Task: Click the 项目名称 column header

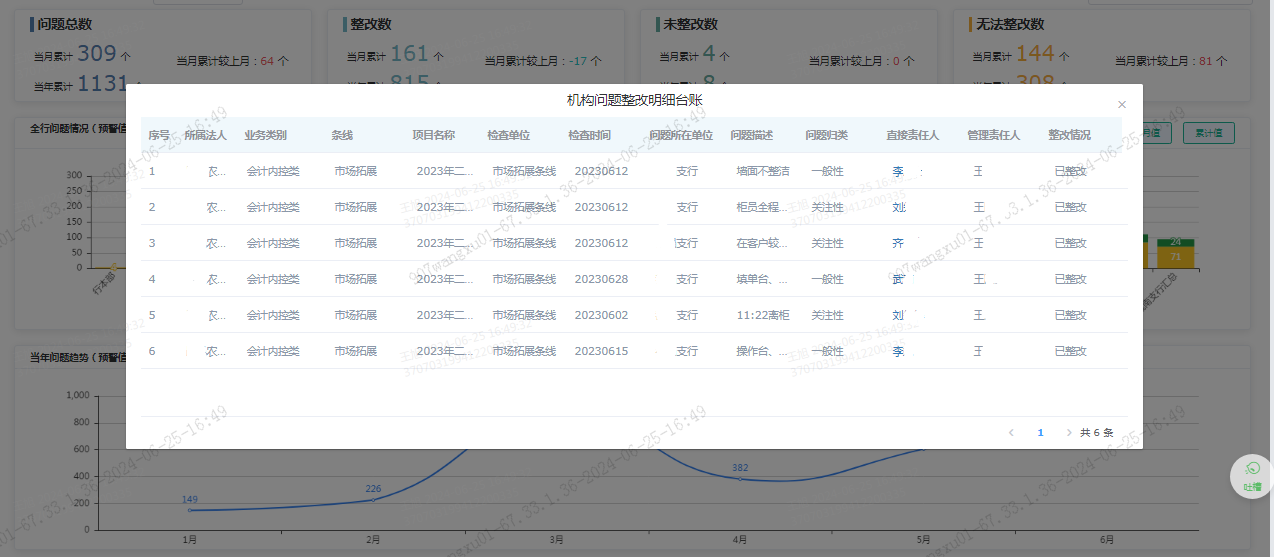Action: [x=434, y=135]
